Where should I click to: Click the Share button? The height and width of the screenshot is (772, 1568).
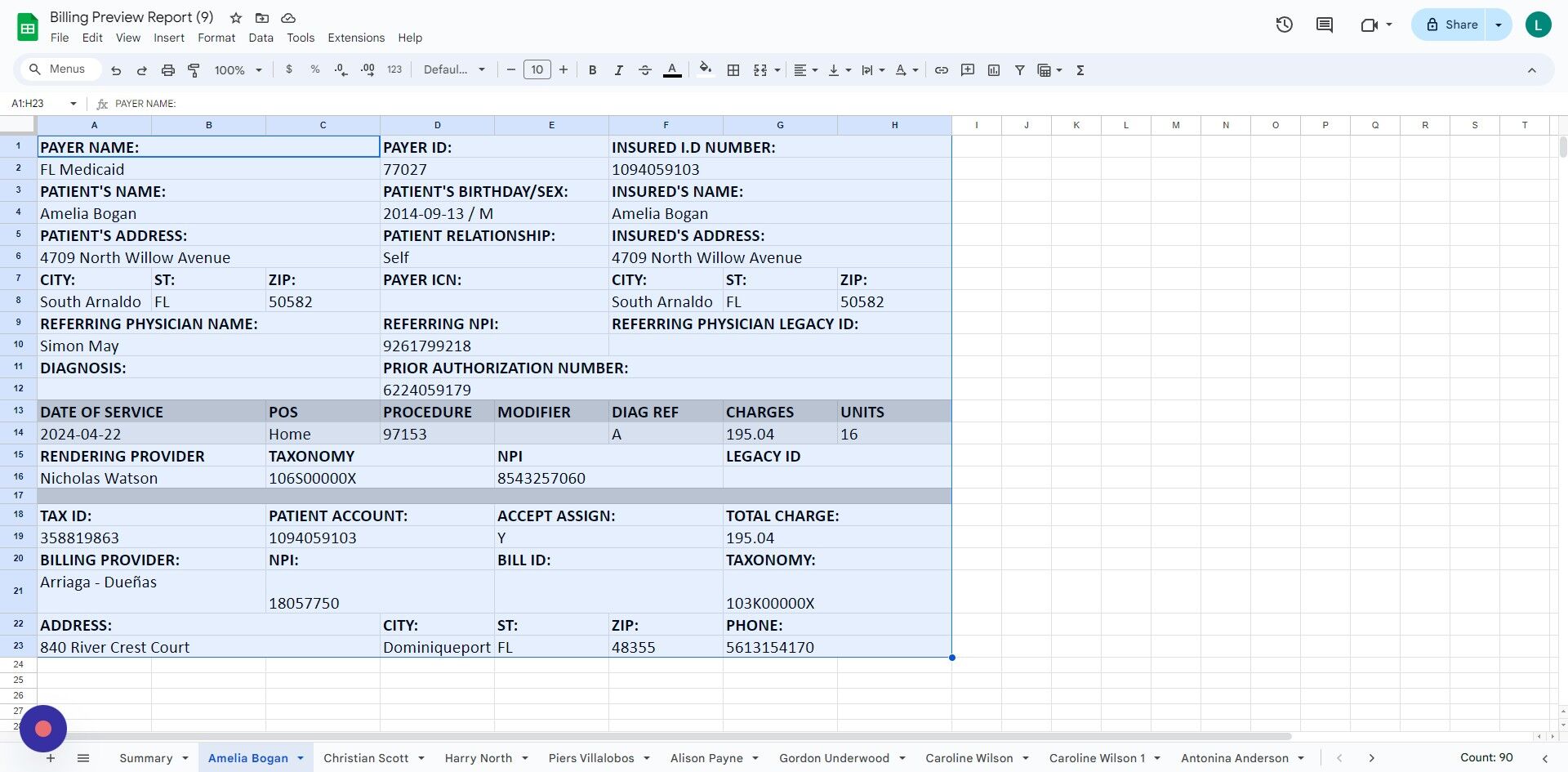point(1454,25)
